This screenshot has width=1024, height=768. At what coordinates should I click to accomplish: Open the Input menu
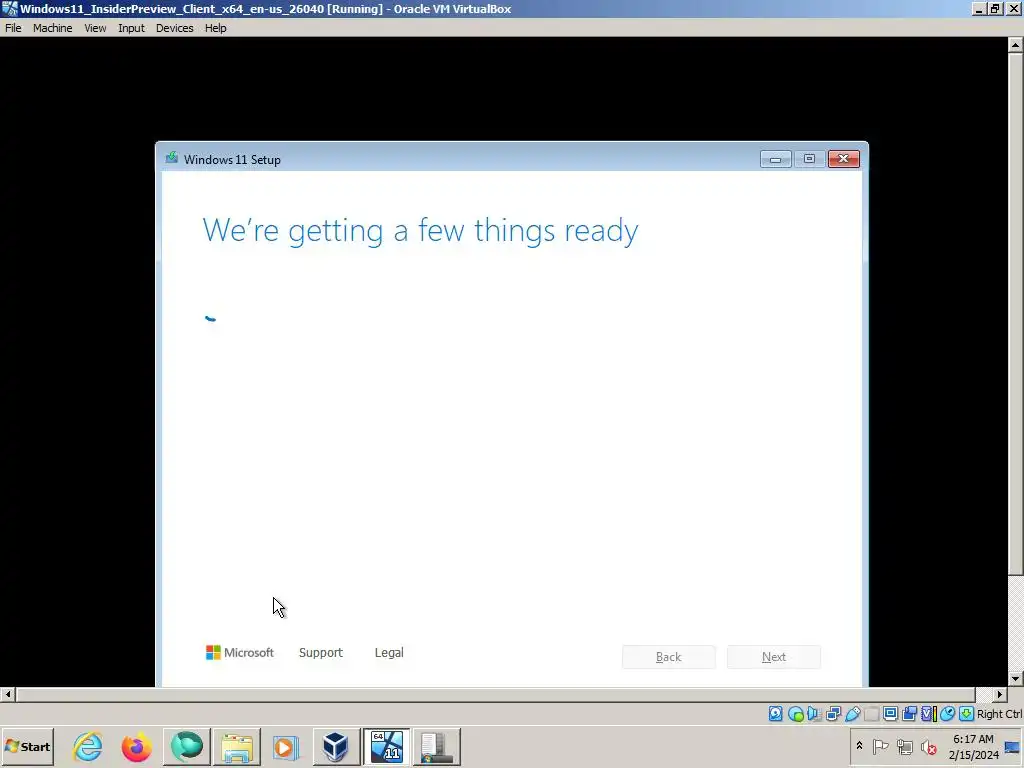[131, 28]
